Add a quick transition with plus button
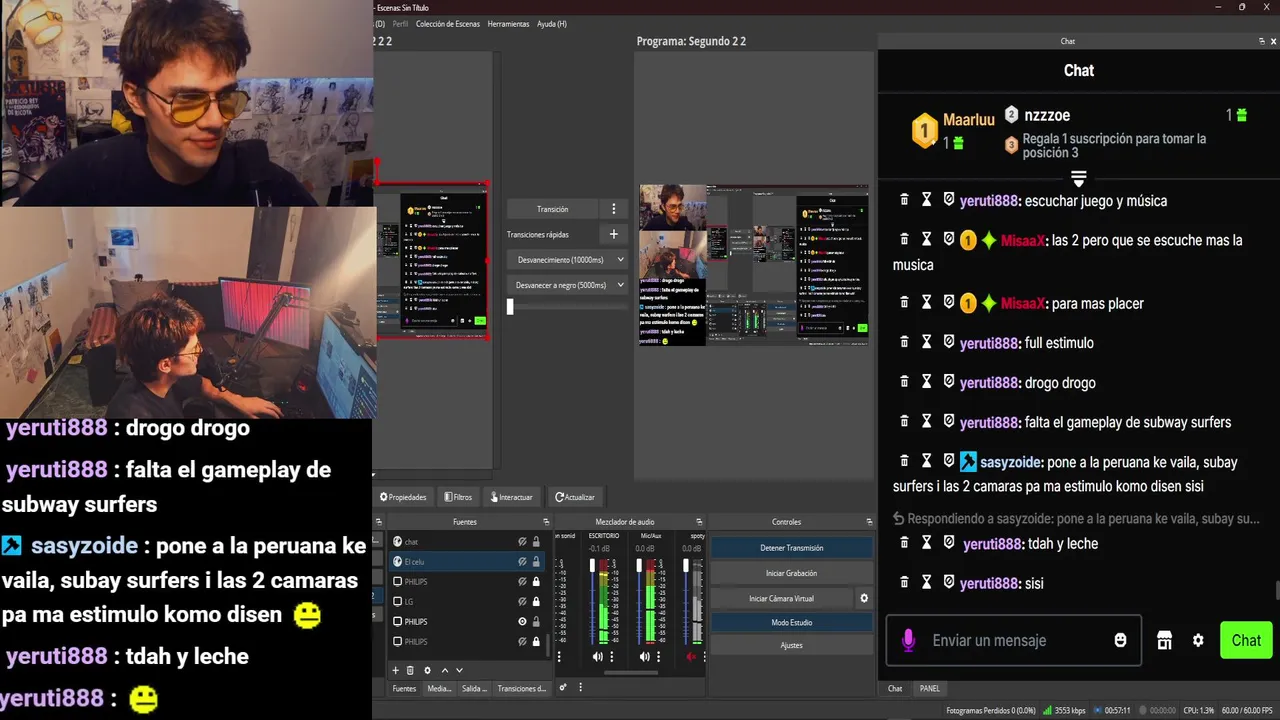Viewport: 1280px width, 720px height. click(x=614, y=234)
